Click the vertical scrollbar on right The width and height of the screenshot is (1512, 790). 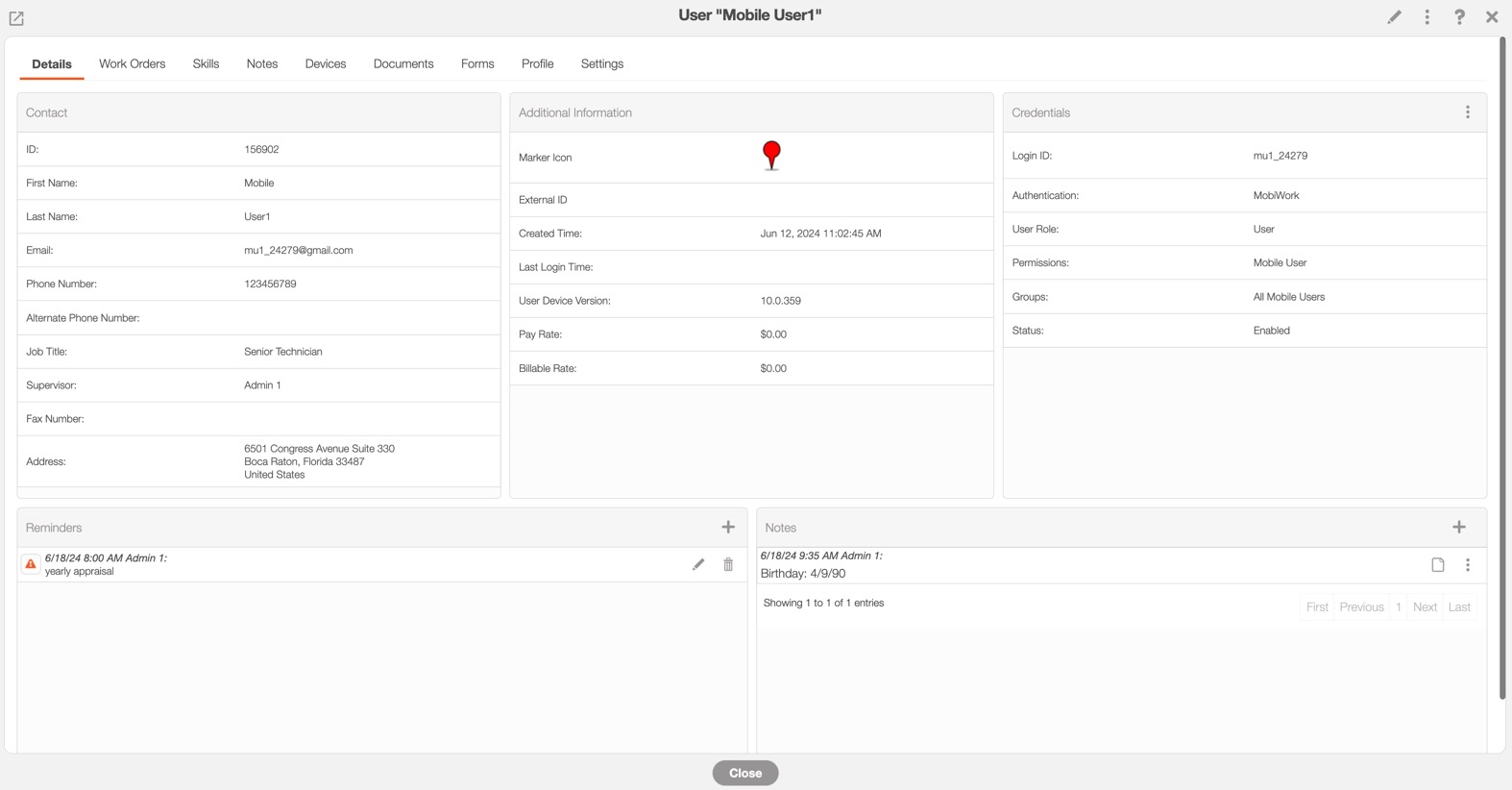(x=1502, y=365)
